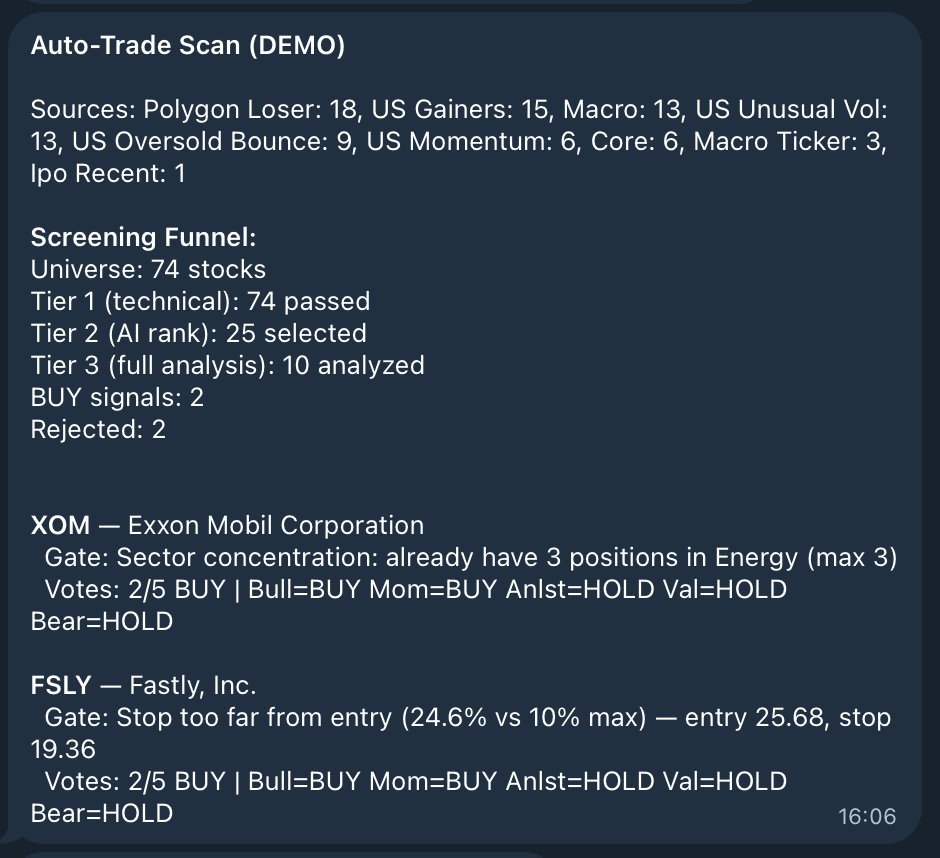Click the "Tier 1 (technical): 74 passed" line

(x=200, y=301)
